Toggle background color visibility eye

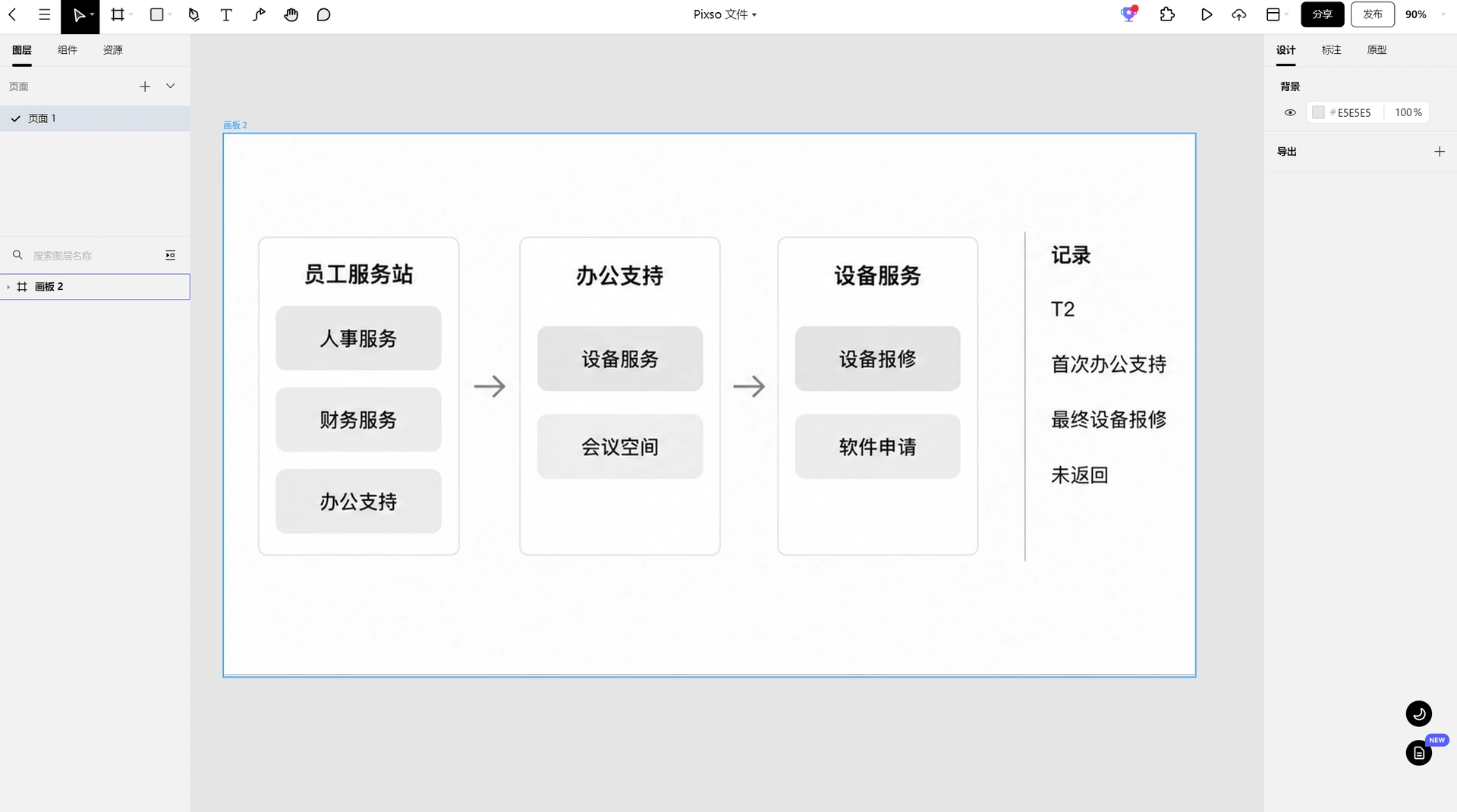(1290, 113)
